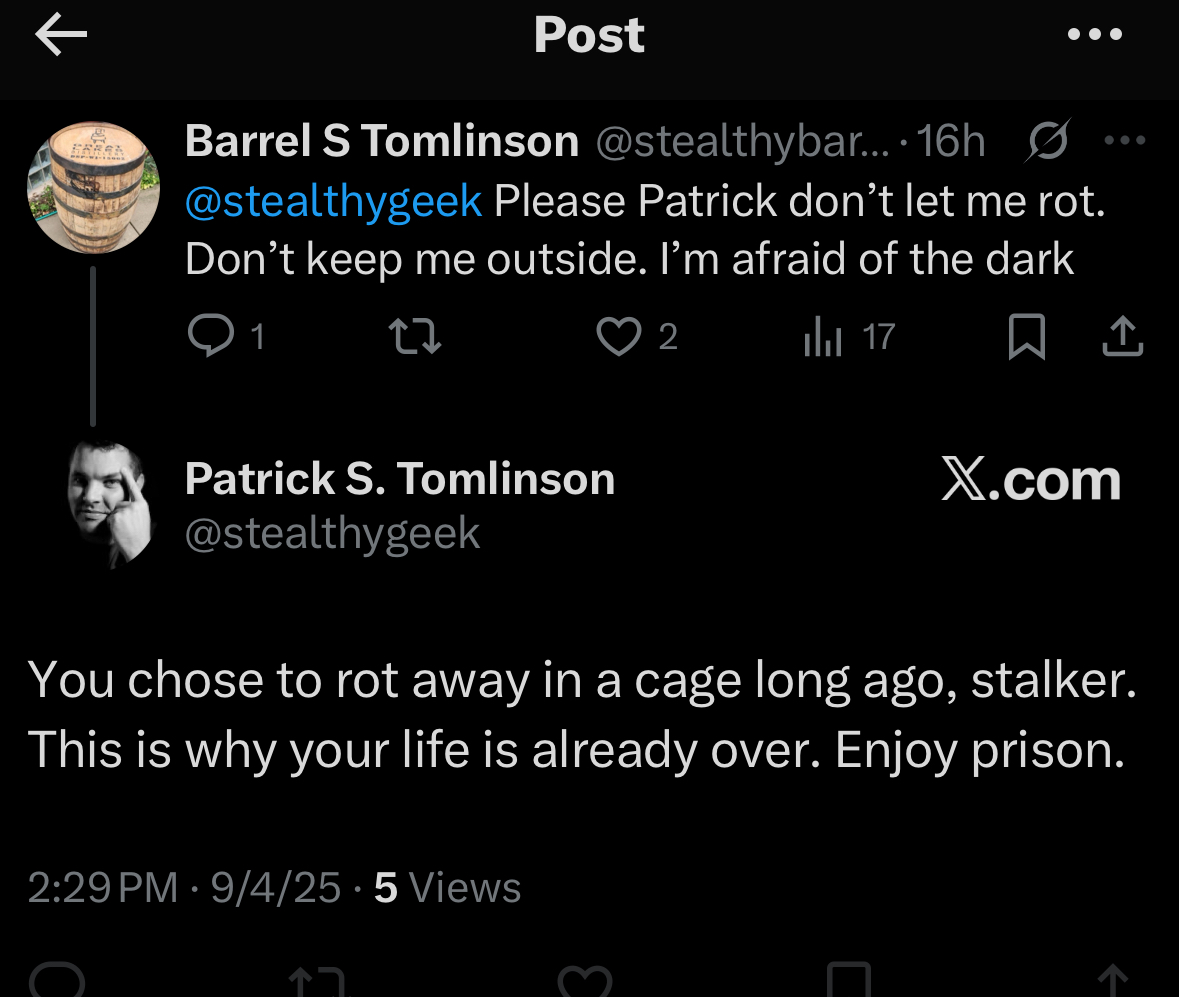Viewport: 1179px width, 997px height.
Task: View analytics showing 17 views
Action: (850, 336)
